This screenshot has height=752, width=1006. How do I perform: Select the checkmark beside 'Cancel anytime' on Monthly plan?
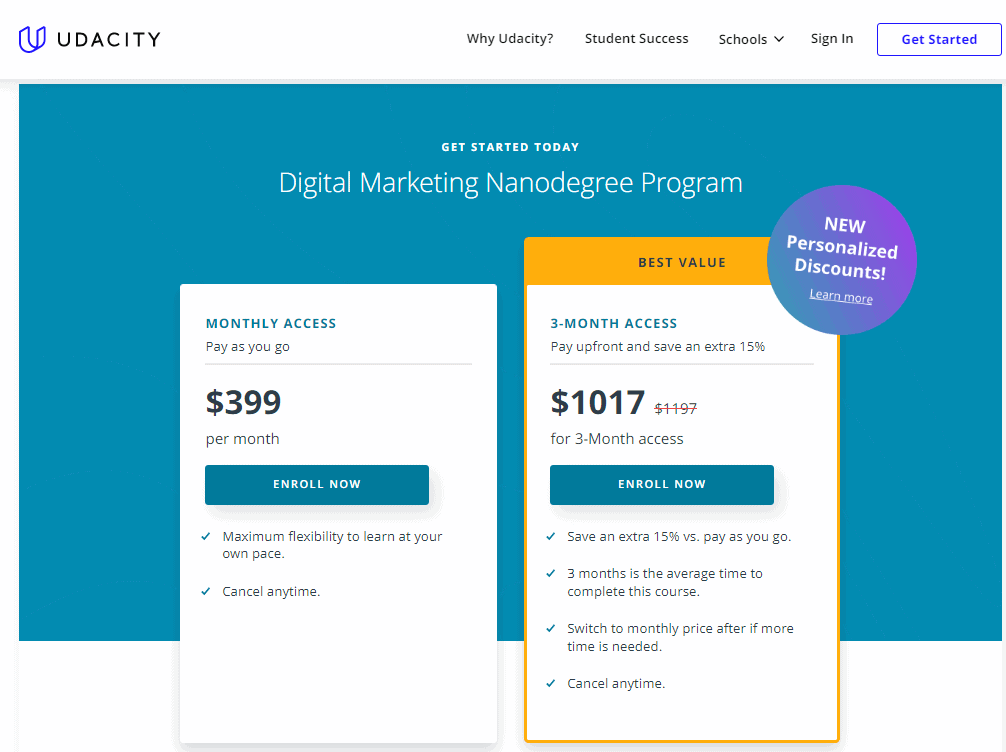click(207, 591)
